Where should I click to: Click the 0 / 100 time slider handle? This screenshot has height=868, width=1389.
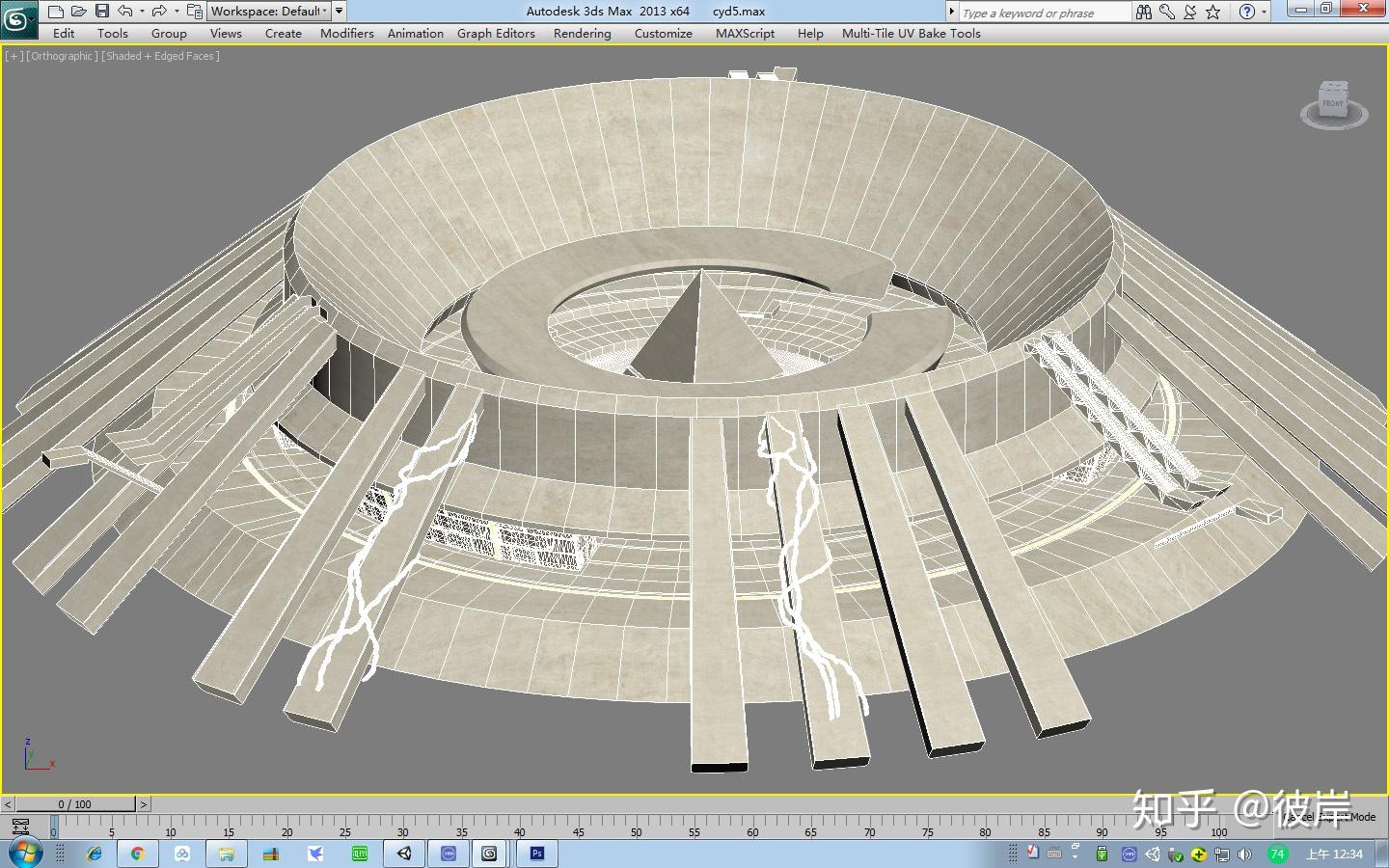(75, 803)
